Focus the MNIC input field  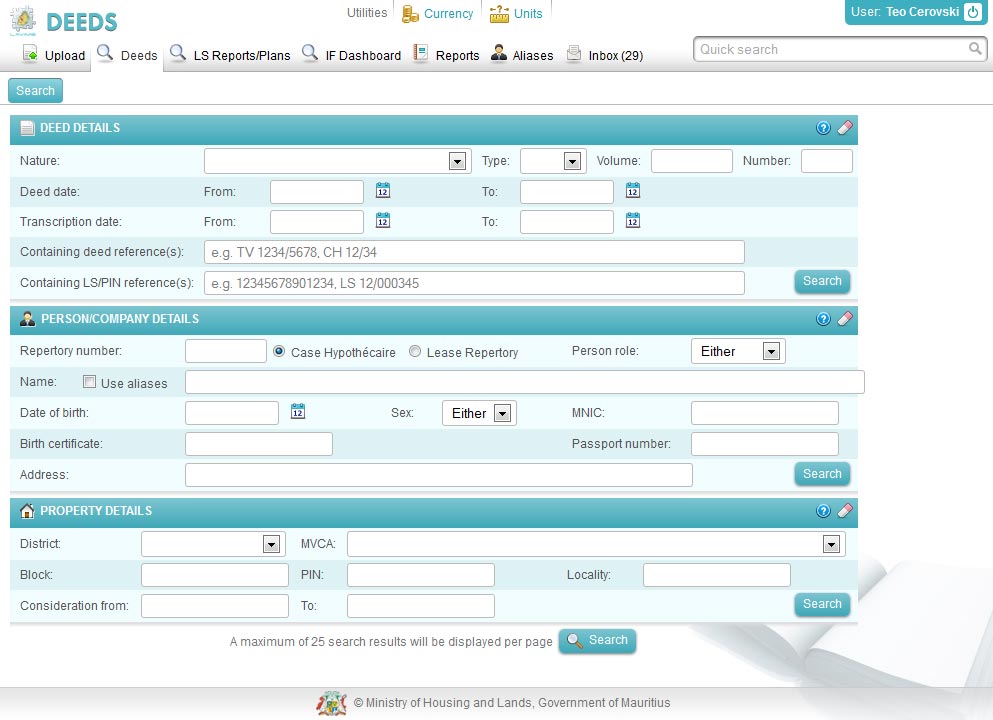pyautogui.click(x=764, y=413)
